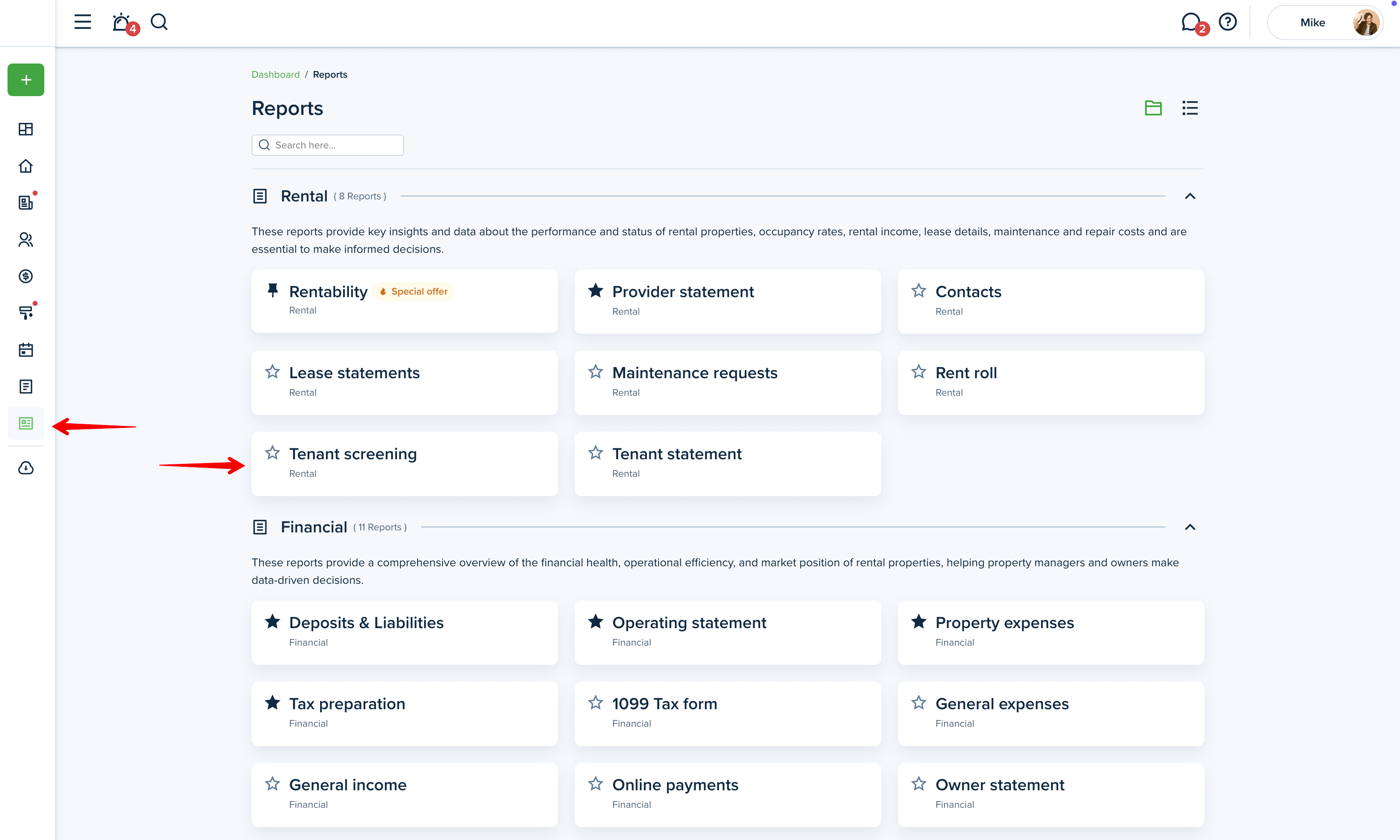
Task: Unfavorite the Provider statement report star
Action: [x=595, y=290]
